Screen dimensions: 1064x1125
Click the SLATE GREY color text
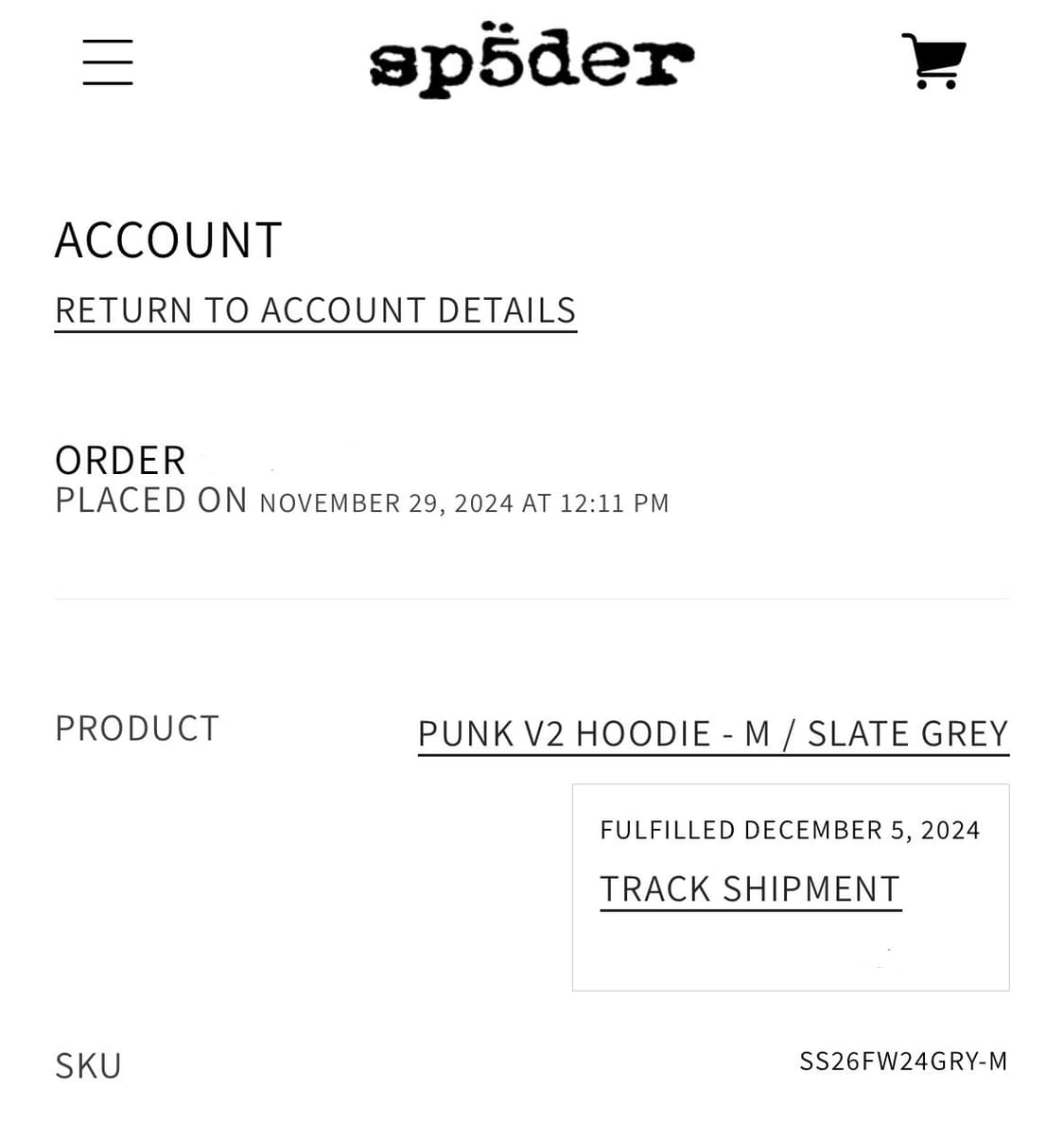pyautogui.click(x=907, y=733)
